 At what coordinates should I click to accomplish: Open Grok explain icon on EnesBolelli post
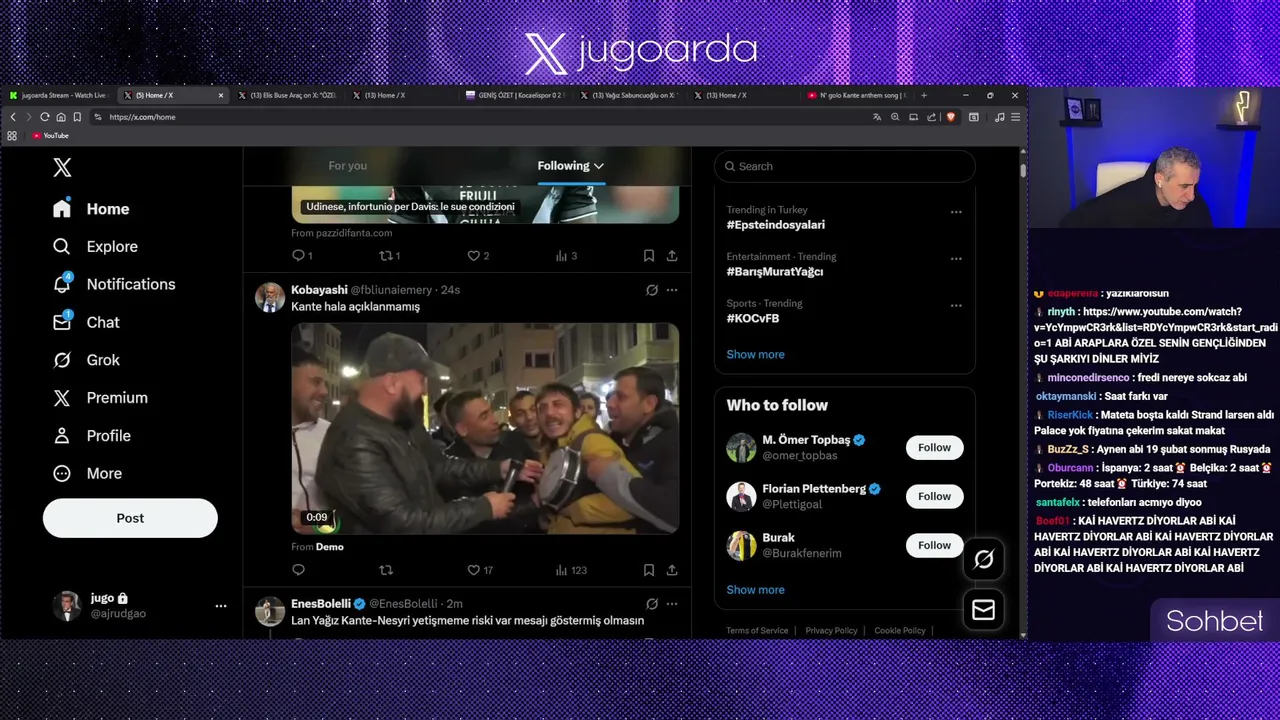click(652, 604)
